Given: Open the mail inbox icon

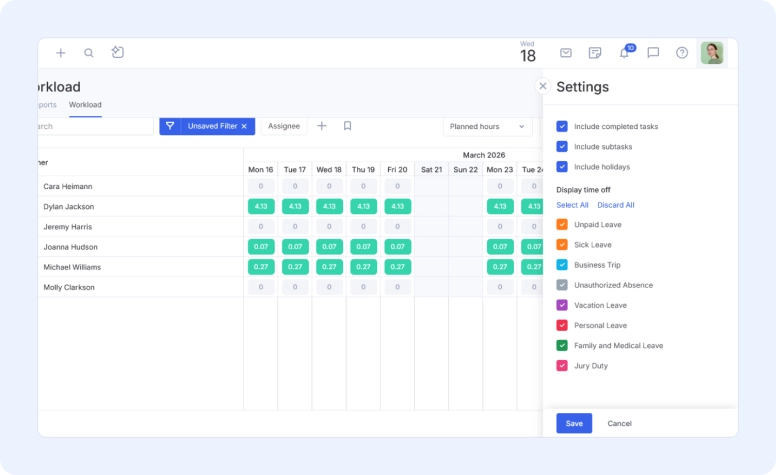Looking at the screenshot, I should click(x=566, y=53).
